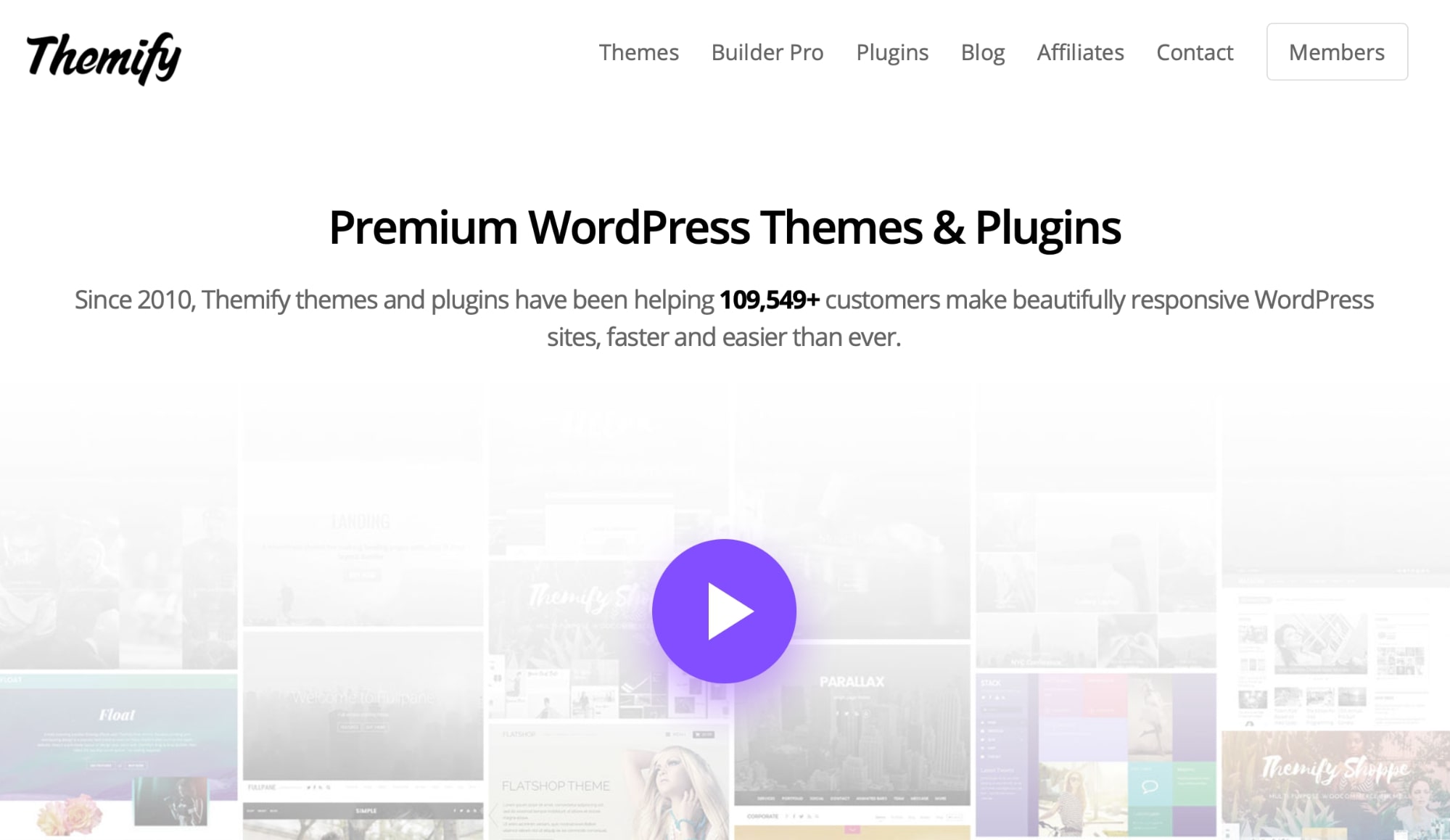Open the Themes navigation menu
Viewport: 1450px width, 840px height.
(x=637, y=51)
